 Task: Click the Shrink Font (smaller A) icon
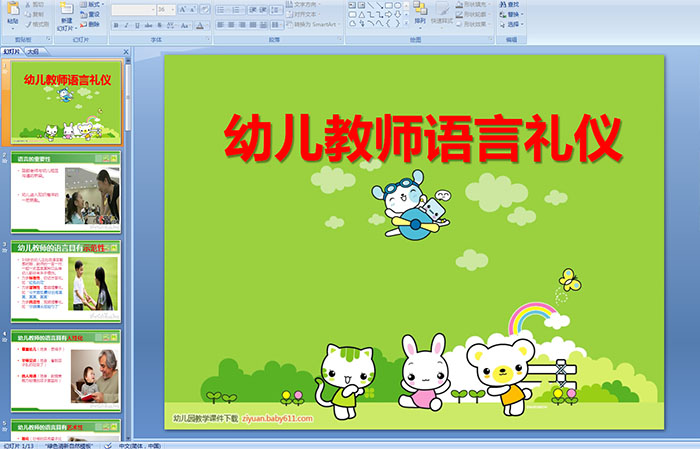tap(192, 10)
